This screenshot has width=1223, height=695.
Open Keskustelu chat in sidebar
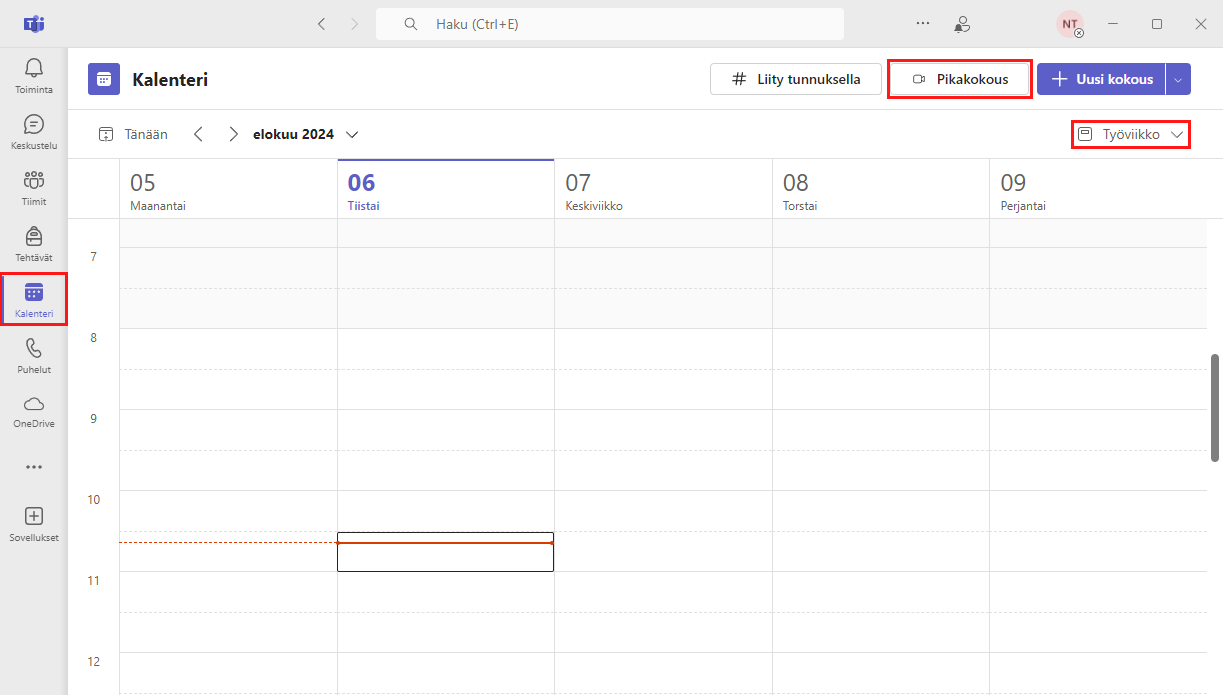(34, 132)
